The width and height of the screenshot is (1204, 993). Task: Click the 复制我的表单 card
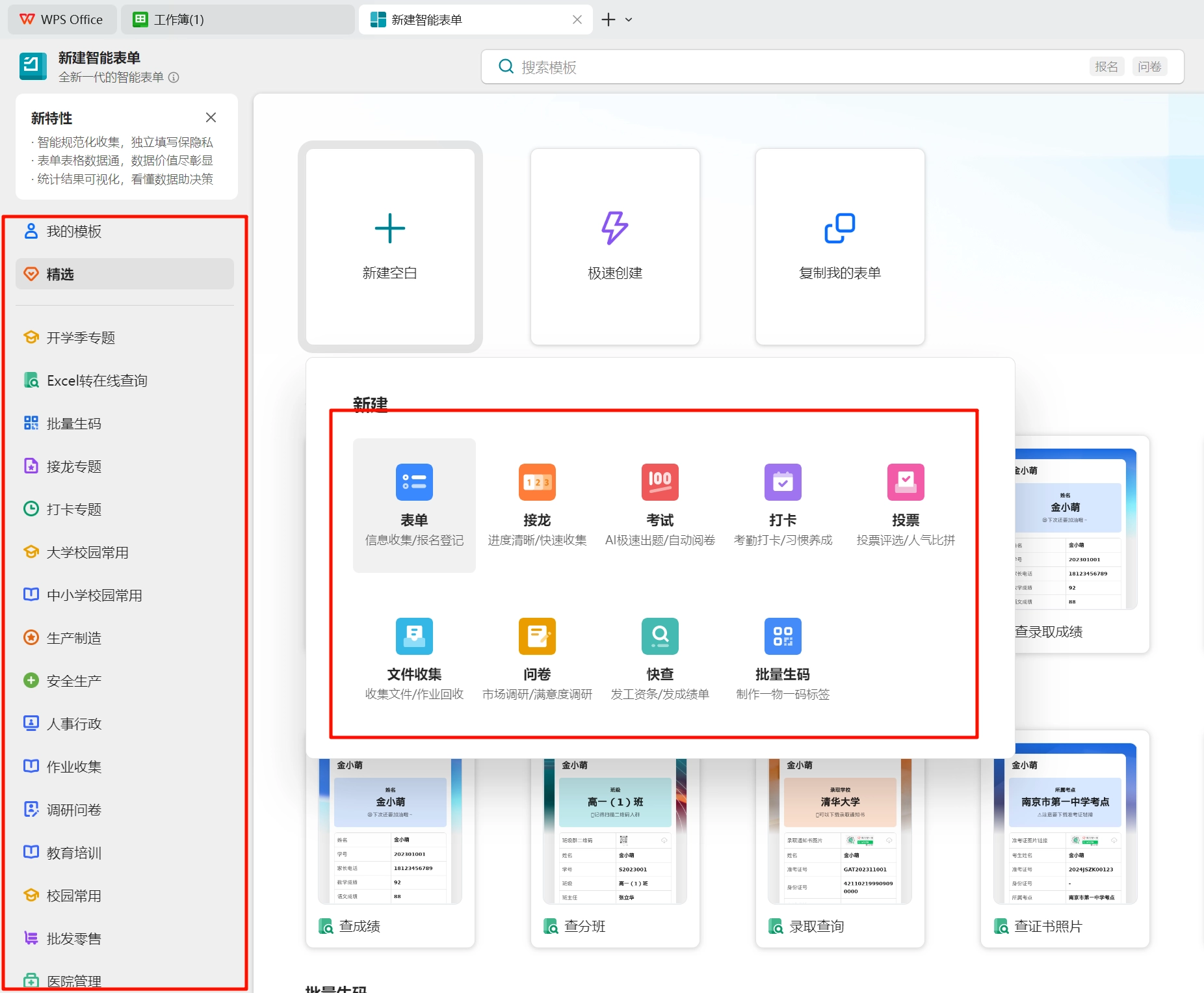840,246
